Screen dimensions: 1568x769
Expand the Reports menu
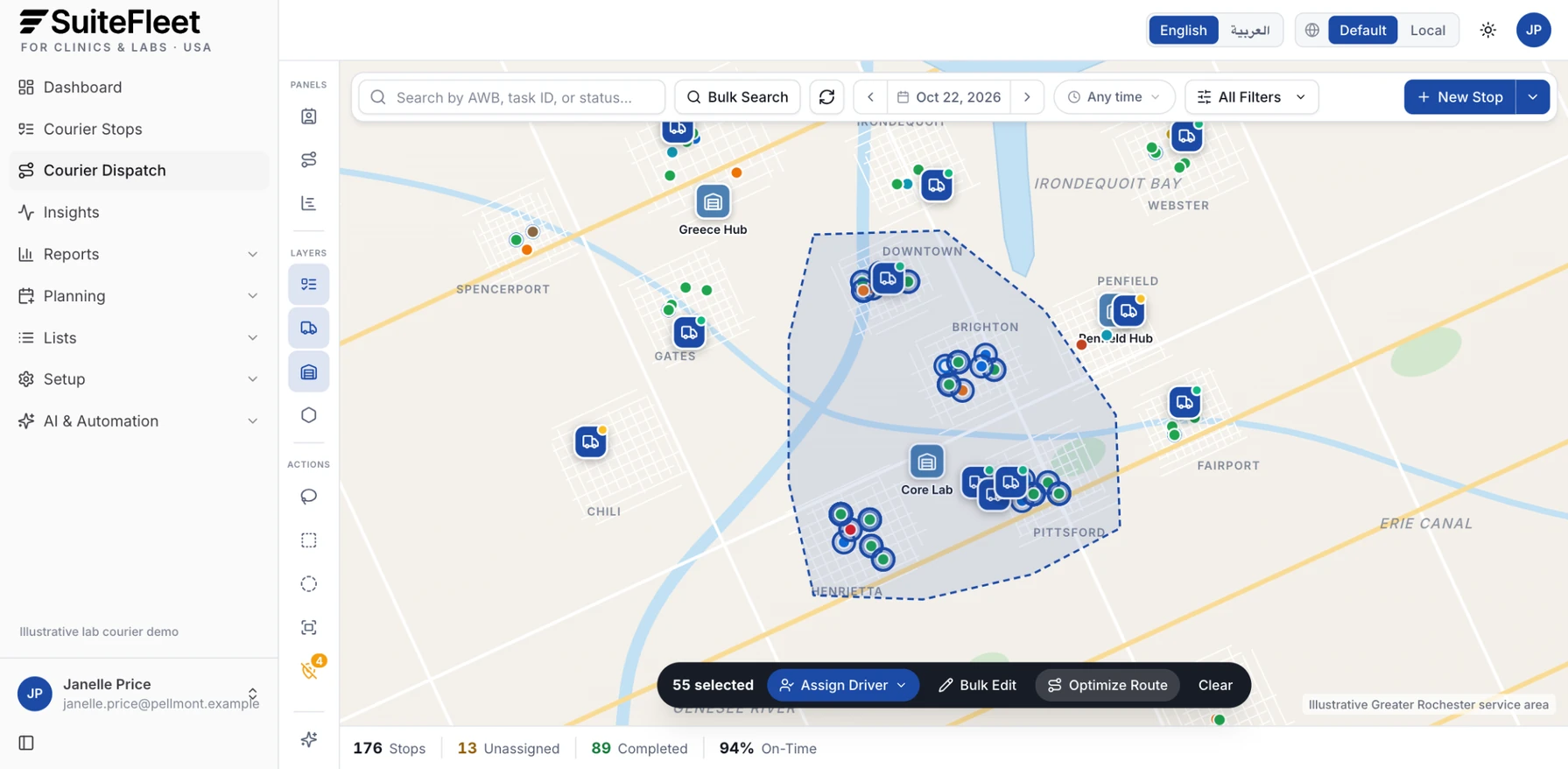tap(139, 254)
